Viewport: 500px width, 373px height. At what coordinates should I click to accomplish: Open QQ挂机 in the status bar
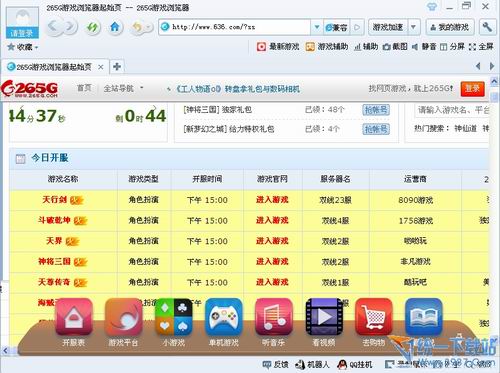click(x=355, y=364)
